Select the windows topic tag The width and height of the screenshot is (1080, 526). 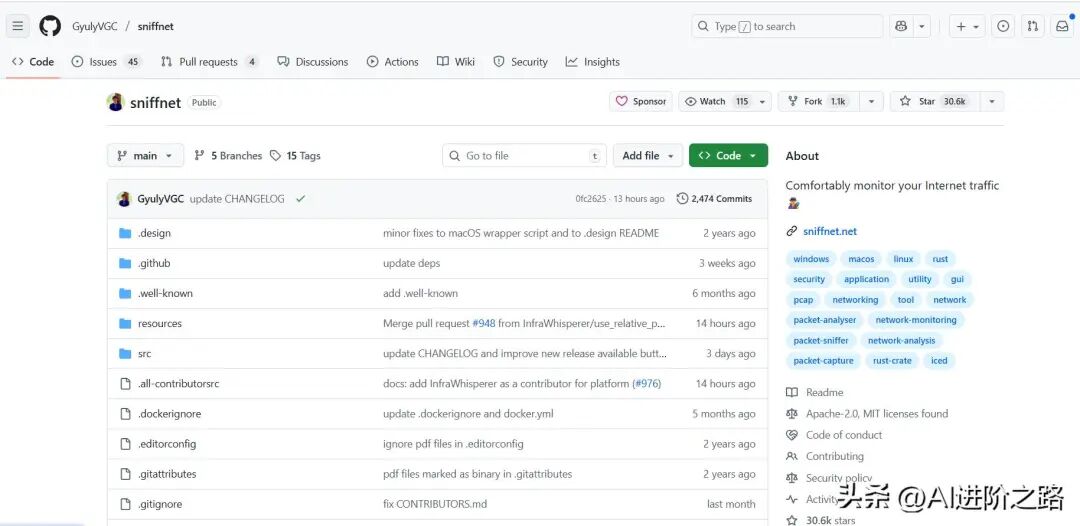[811, 260]
